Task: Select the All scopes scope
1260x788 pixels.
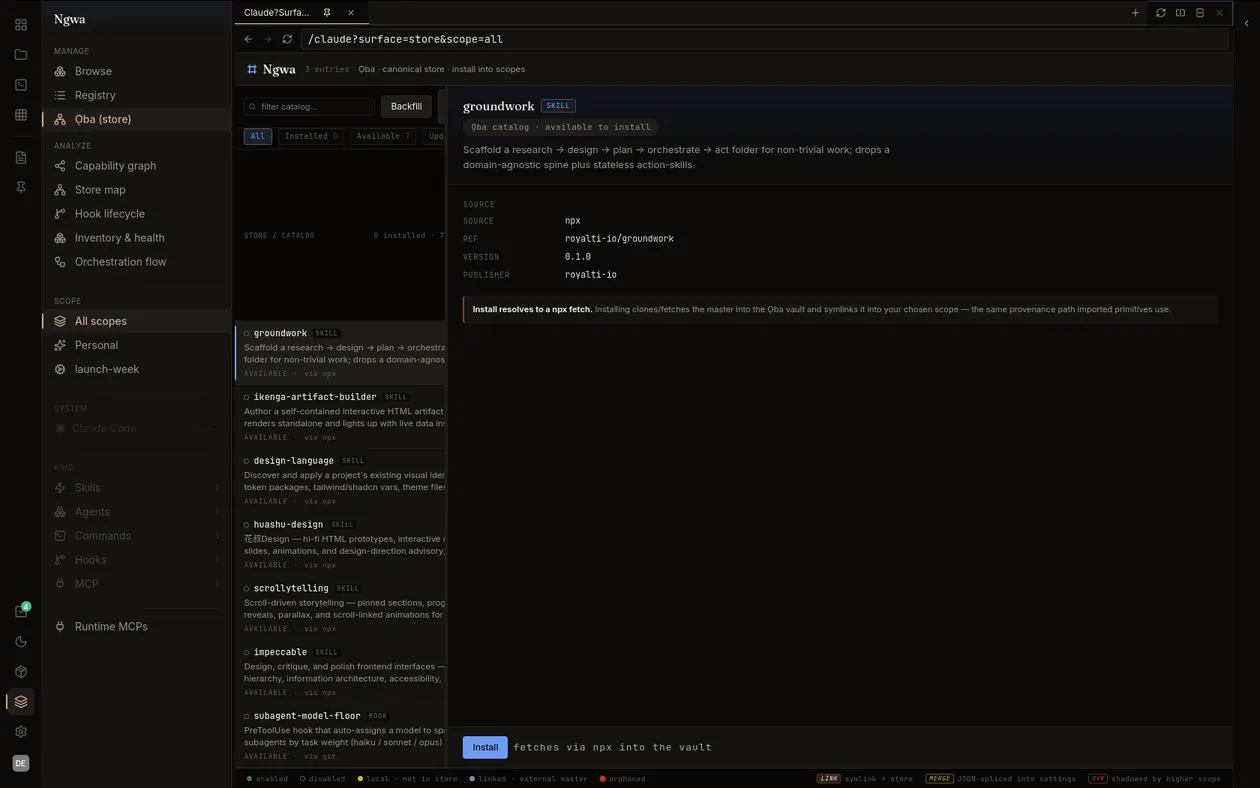Action: pos(136,321)
